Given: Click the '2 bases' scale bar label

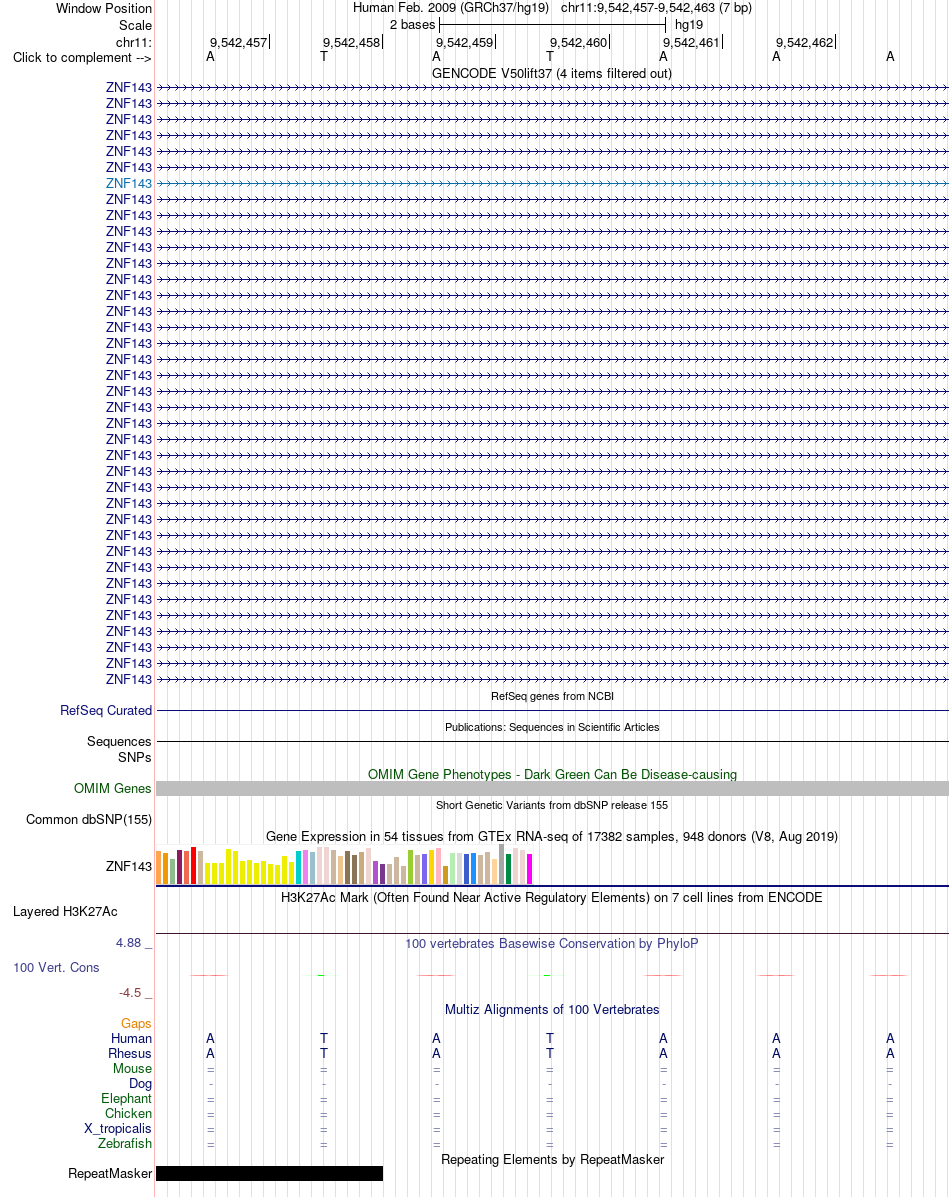Looking at the screenshot, I should click(412, 24).
